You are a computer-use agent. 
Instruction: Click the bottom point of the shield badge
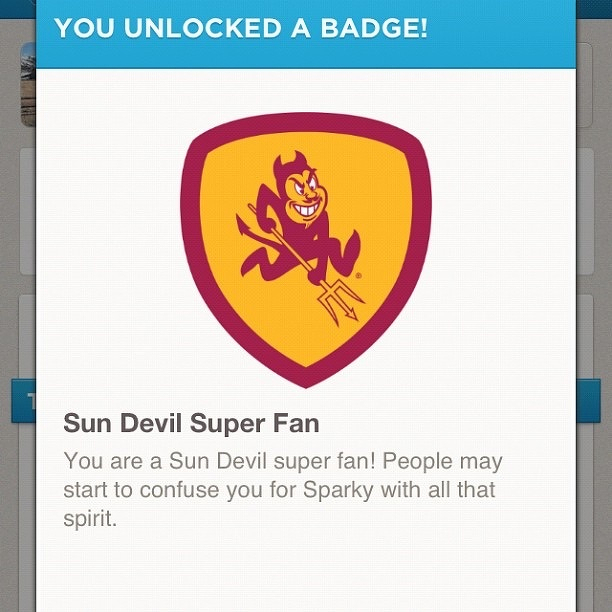click(x=306, y=383)
